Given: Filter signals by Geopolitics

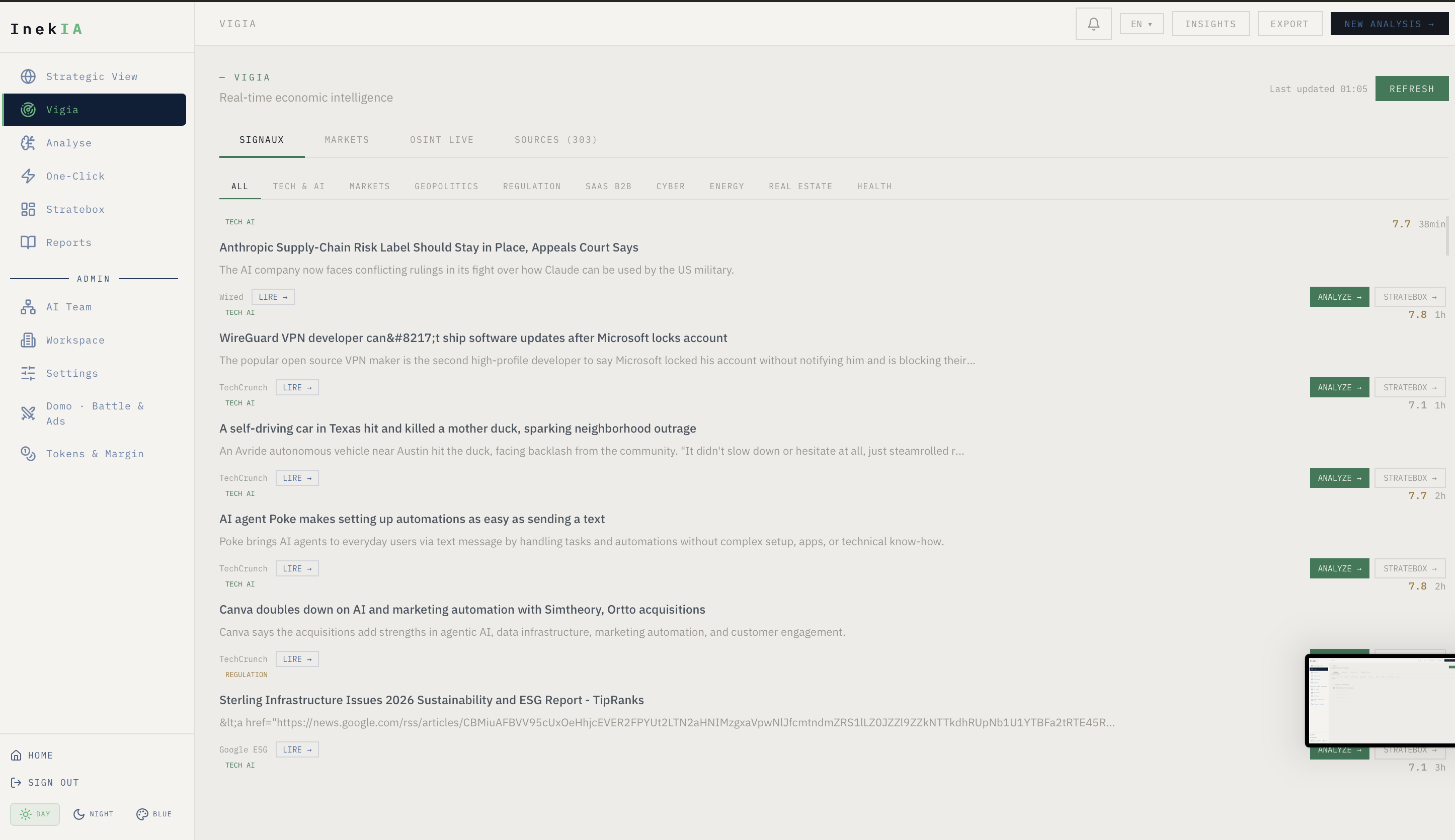Looking at the screenshot, I should (446, 186).
